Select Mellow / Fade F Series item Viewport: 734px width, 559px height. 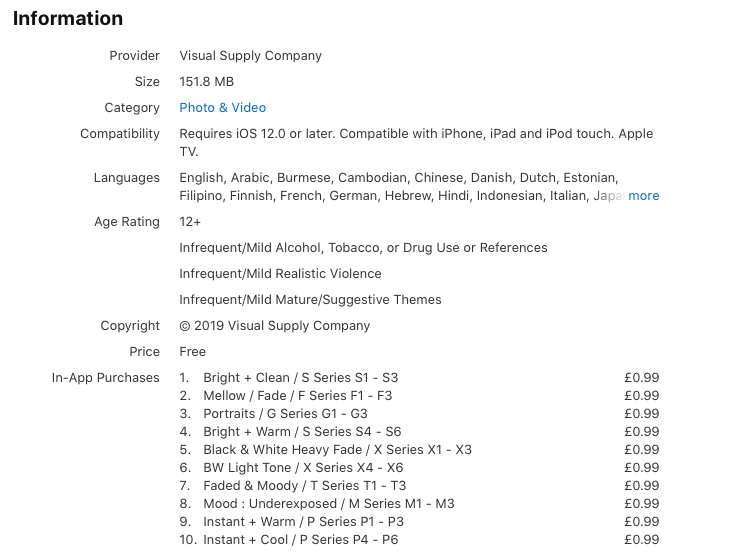click(x=297, y=396)
